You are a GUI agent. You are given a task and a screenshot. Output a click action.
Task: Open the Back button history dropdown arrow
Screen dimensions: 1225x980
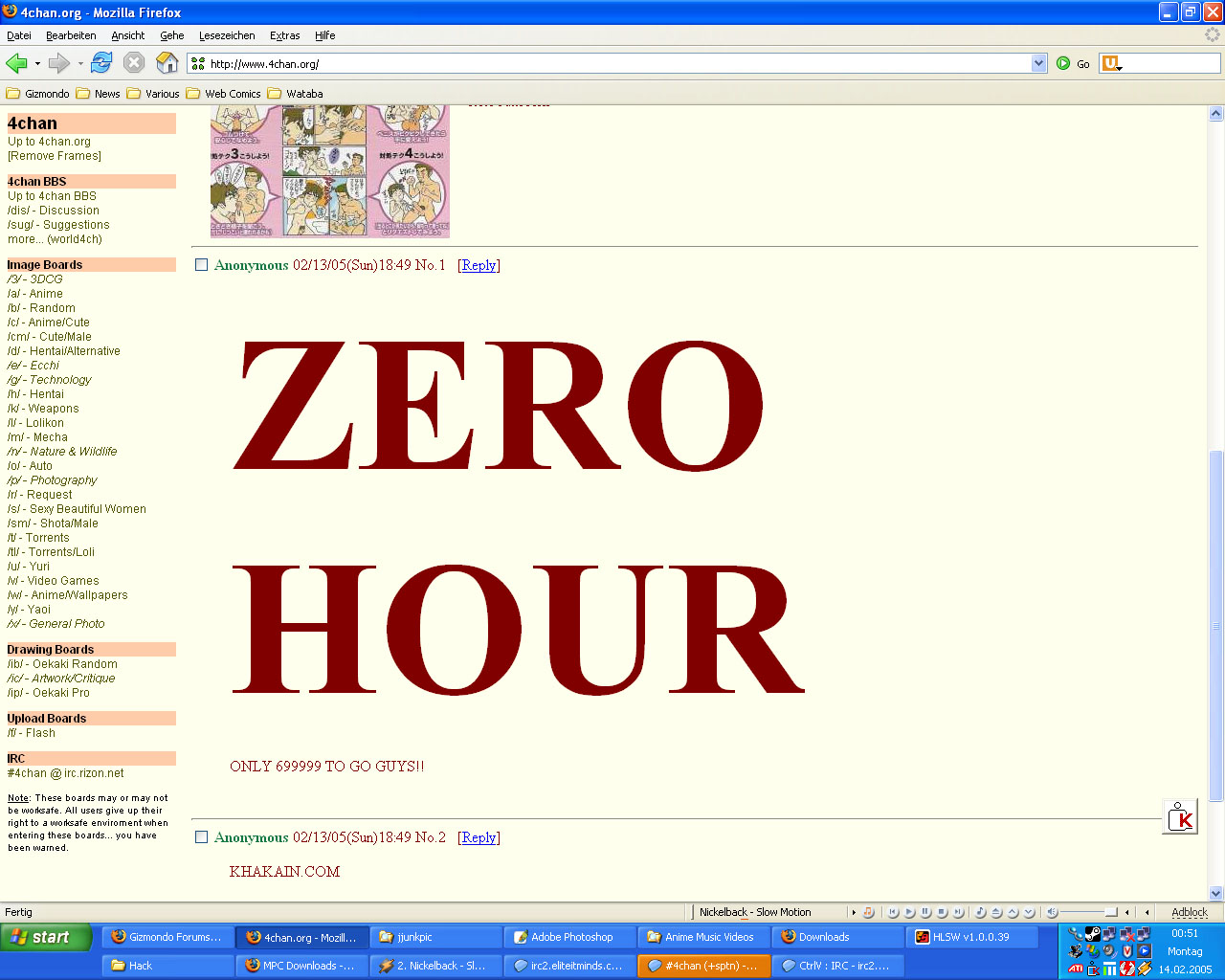(37, 63)
